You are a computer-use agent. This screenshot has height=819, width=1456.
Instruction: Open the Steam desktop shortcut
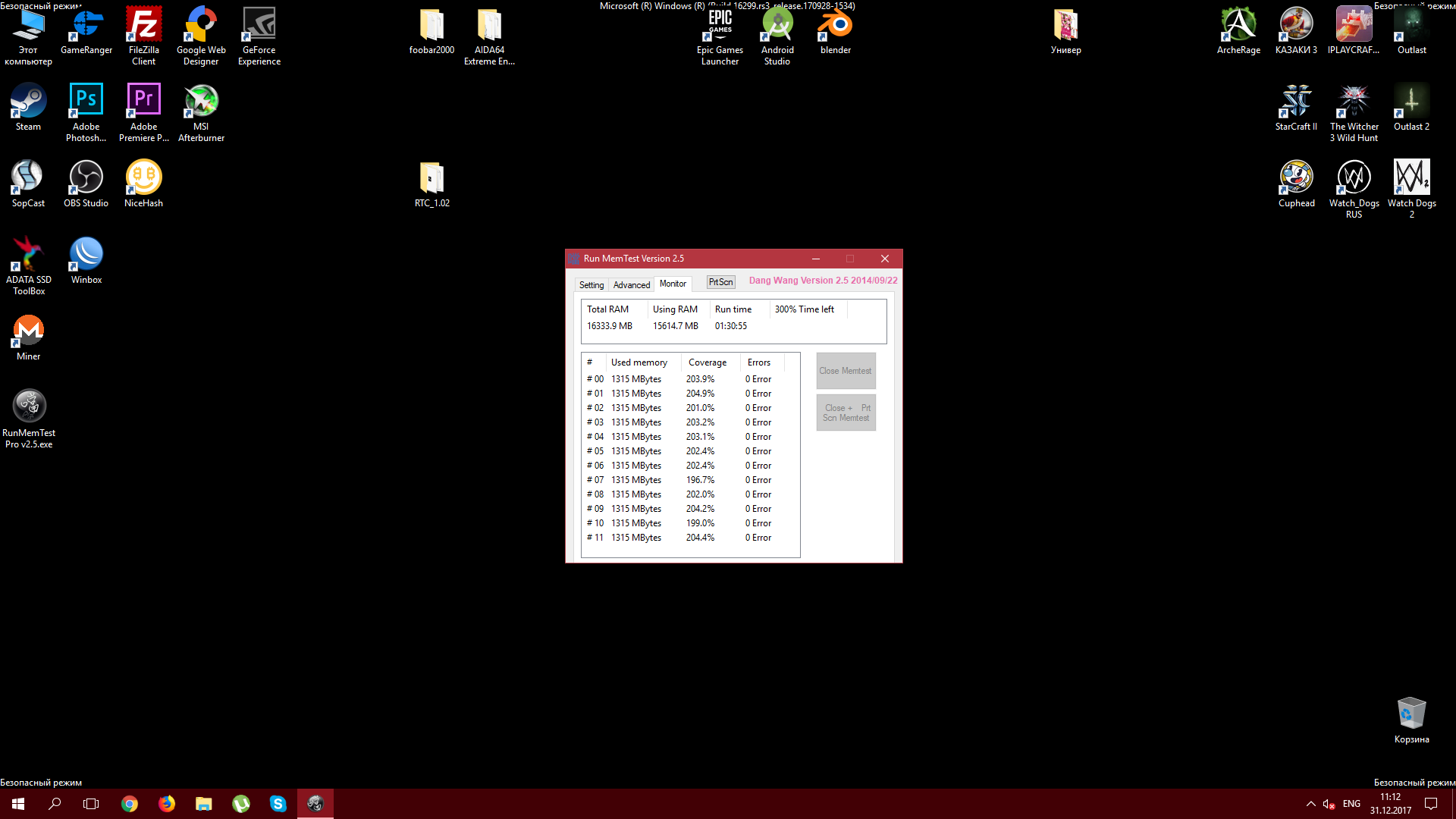(x=28, y=102)
